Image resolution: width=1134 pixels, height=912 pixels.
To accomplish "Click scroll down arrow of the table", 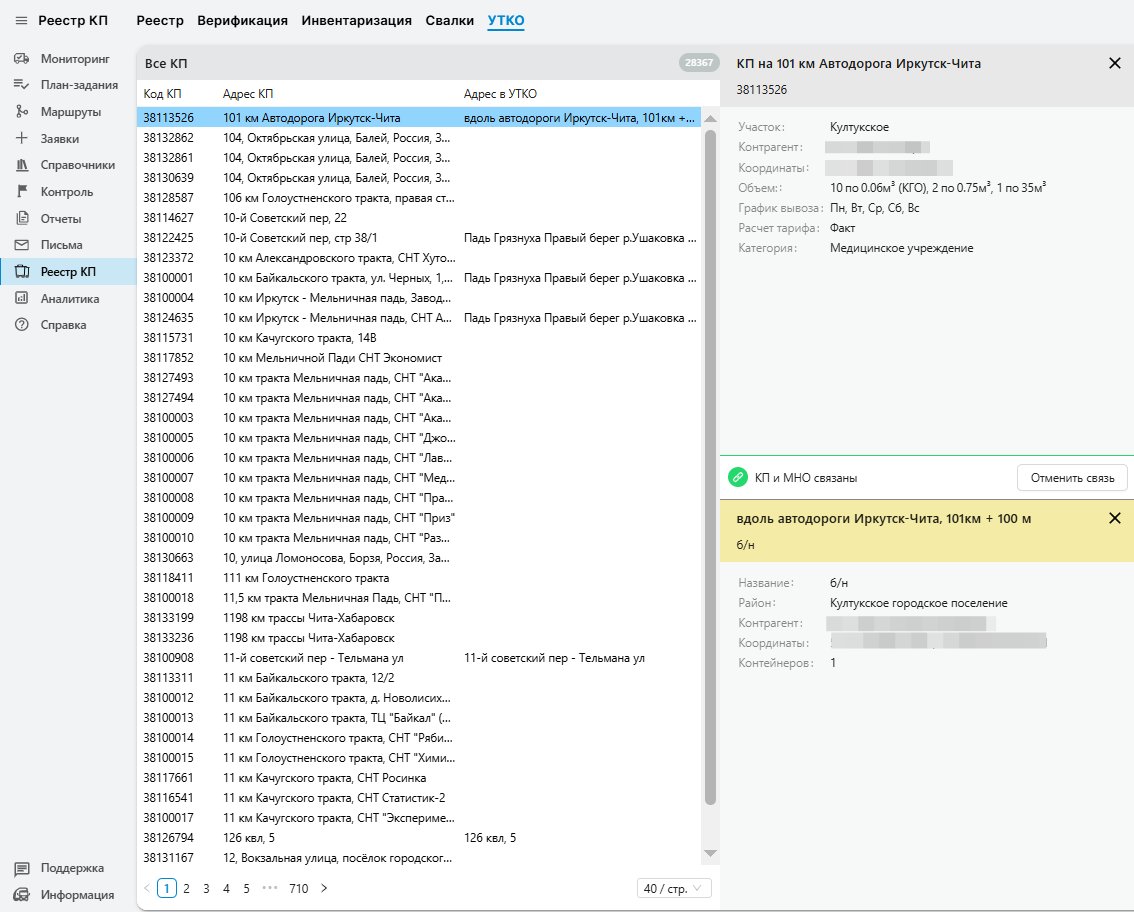I will tap(711, 853).
